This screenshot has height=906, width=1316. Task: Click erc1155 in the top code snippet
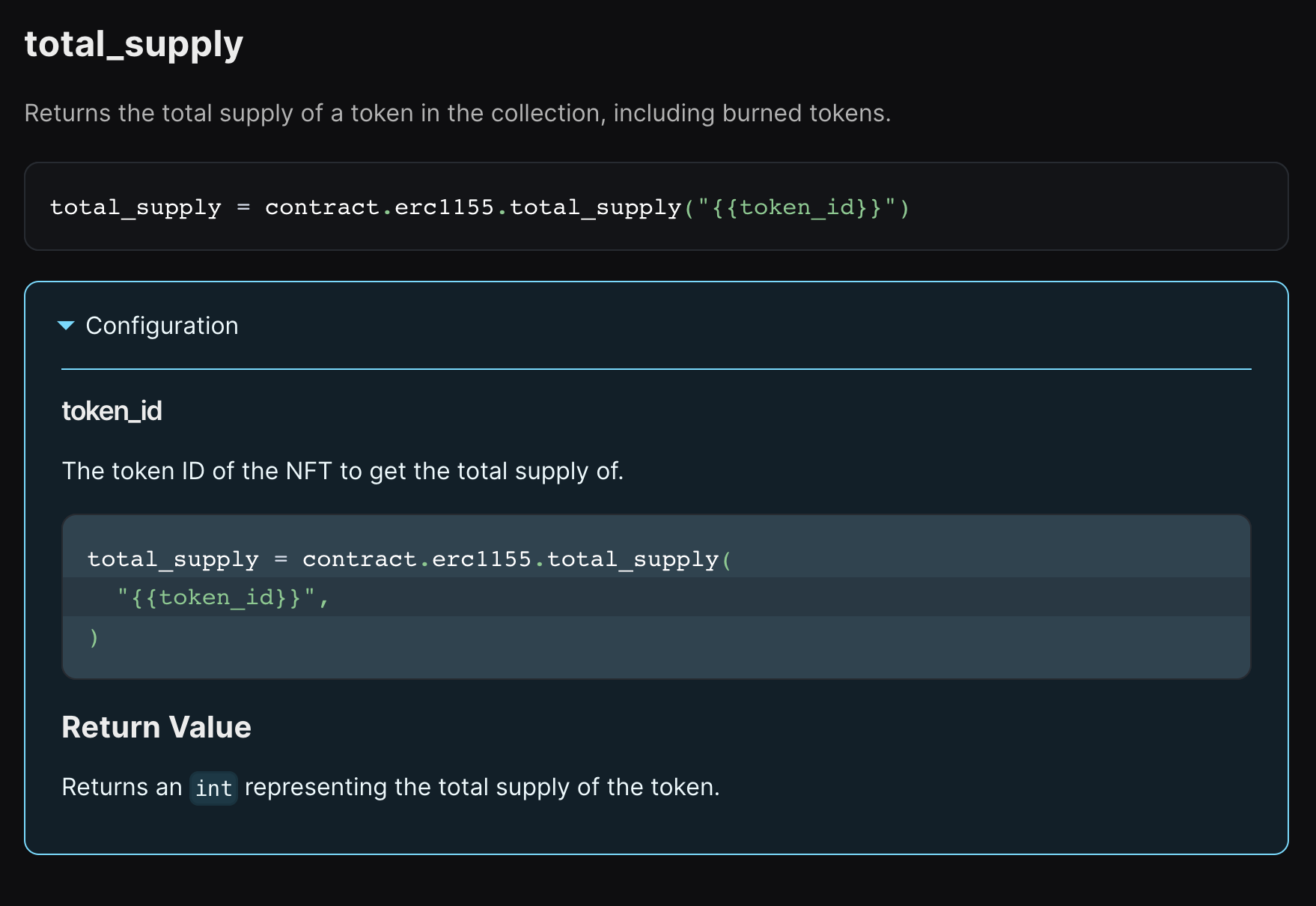click(x=444, y=207)
